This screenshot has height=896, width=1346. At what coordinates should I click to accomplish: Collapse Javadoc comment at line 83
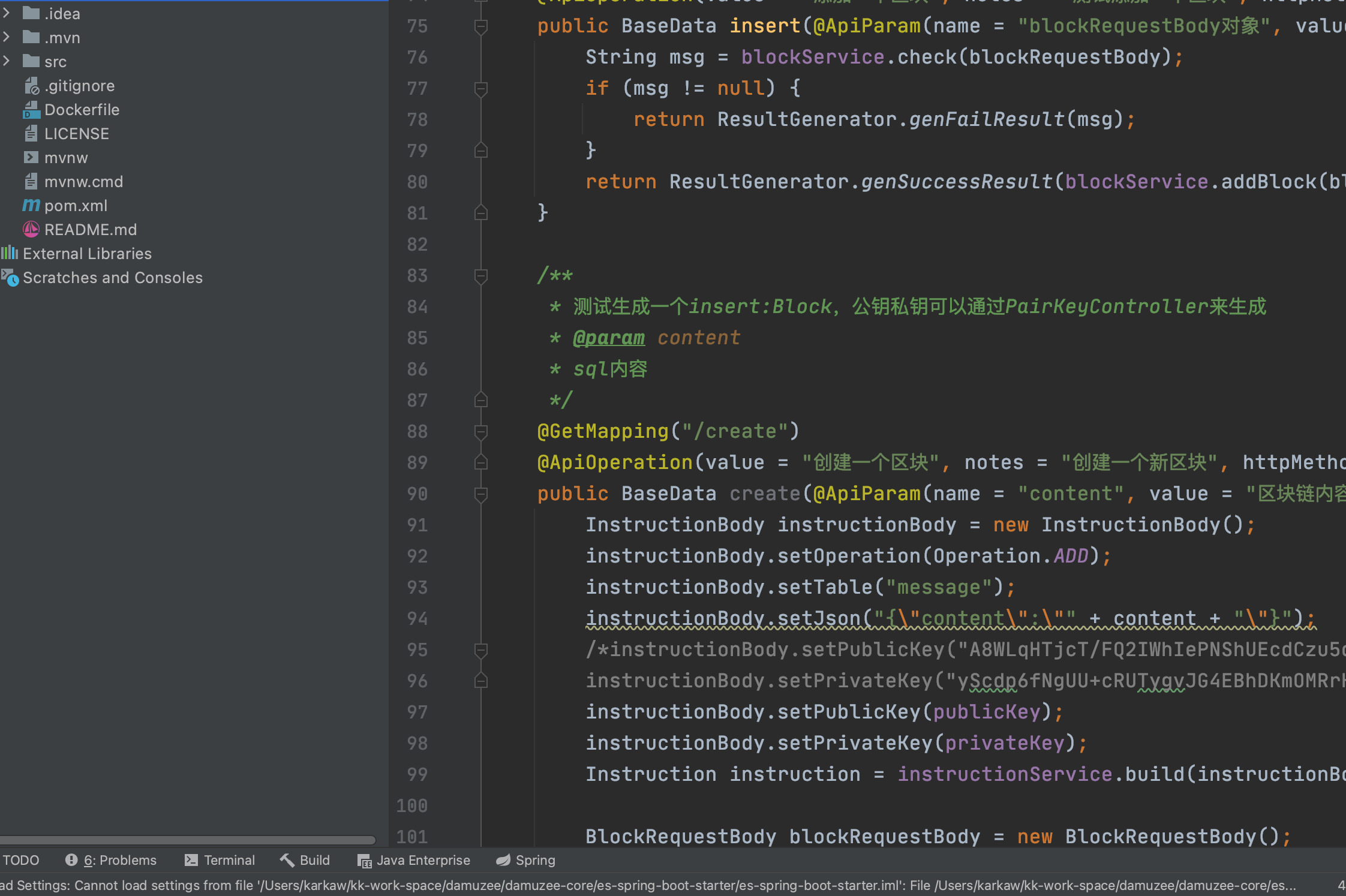(x=481, y=276)
